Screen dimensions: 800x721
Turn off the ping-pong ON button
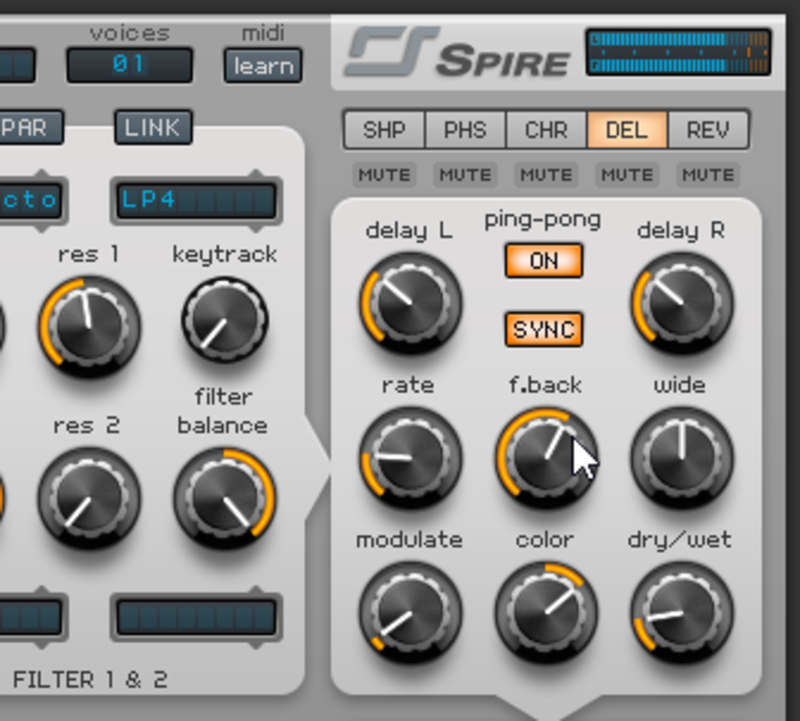point(544,261)
